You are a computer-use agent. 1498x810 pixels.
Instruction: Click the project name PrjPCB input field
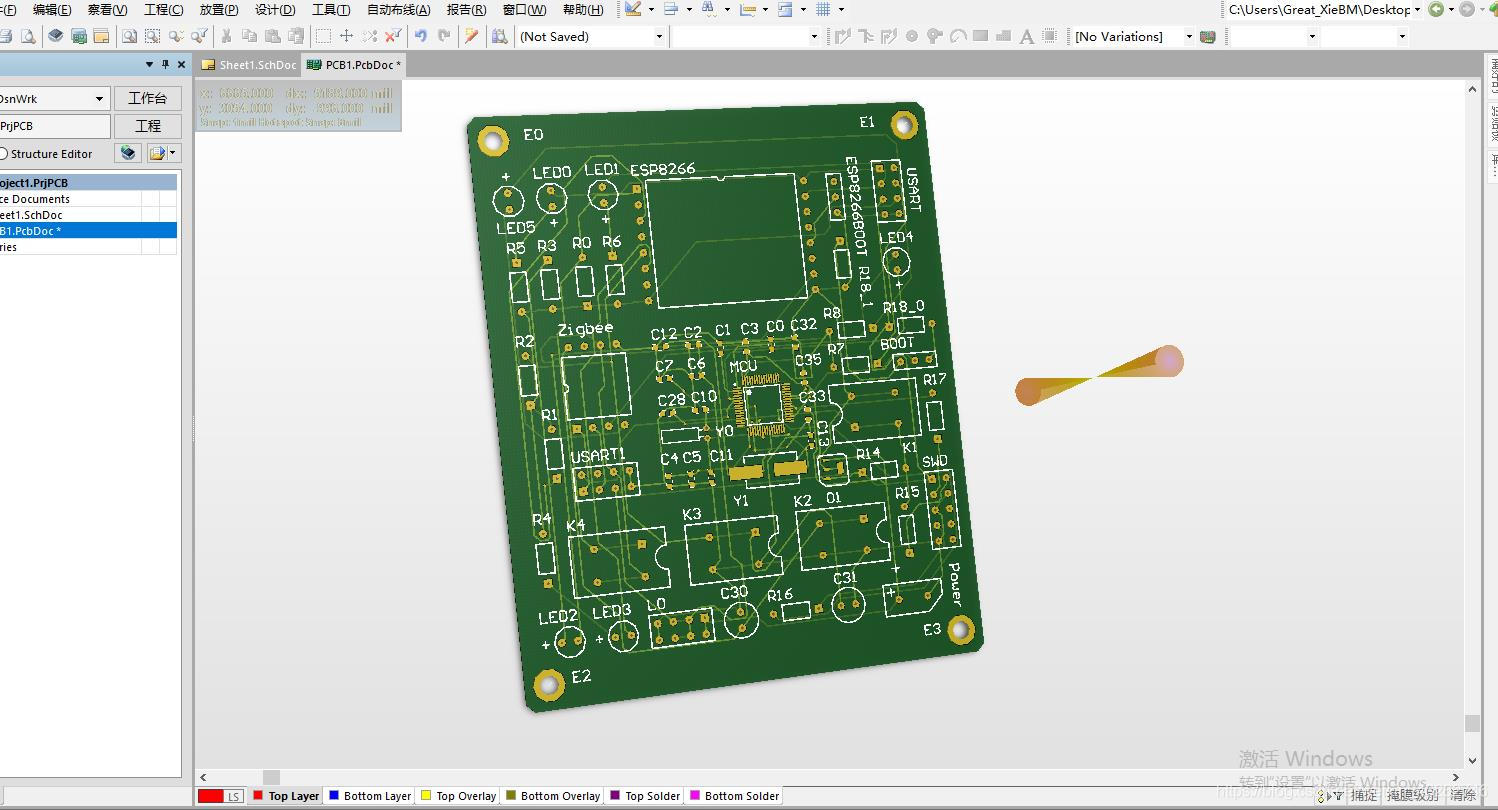(54, 126)
